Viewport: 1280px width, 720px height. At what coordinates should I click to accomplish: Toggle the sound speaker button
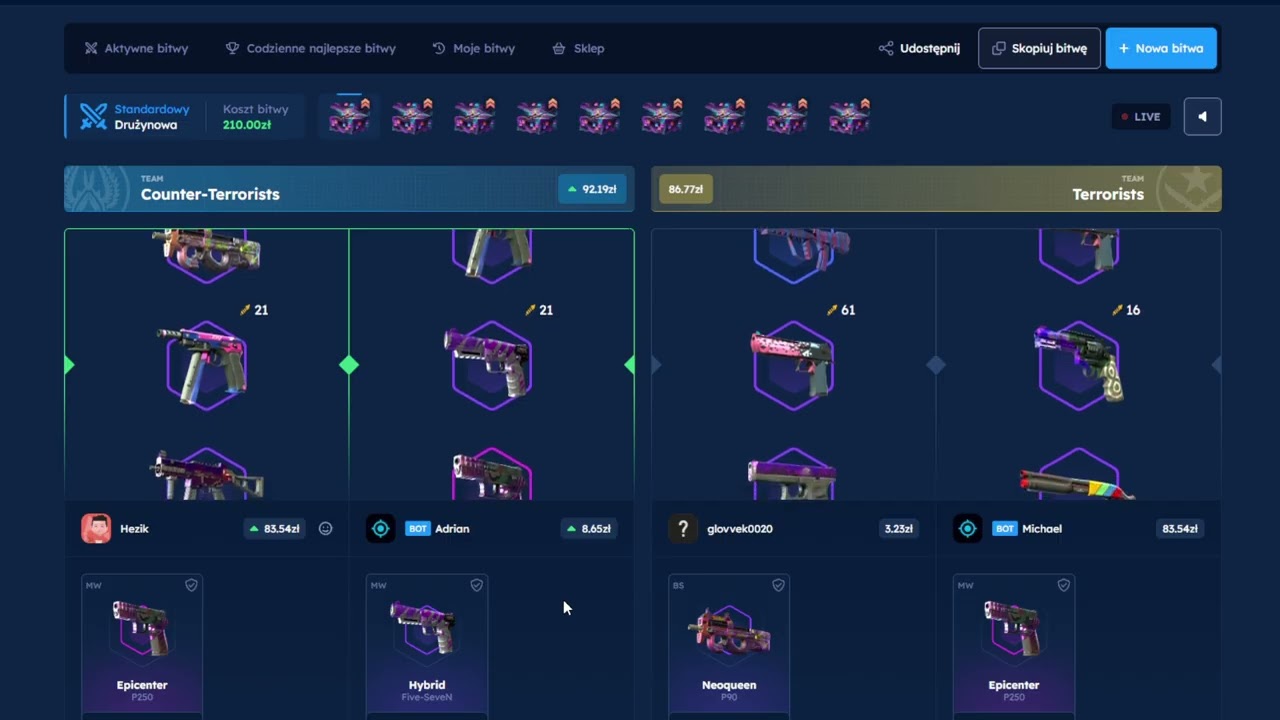1202,116
